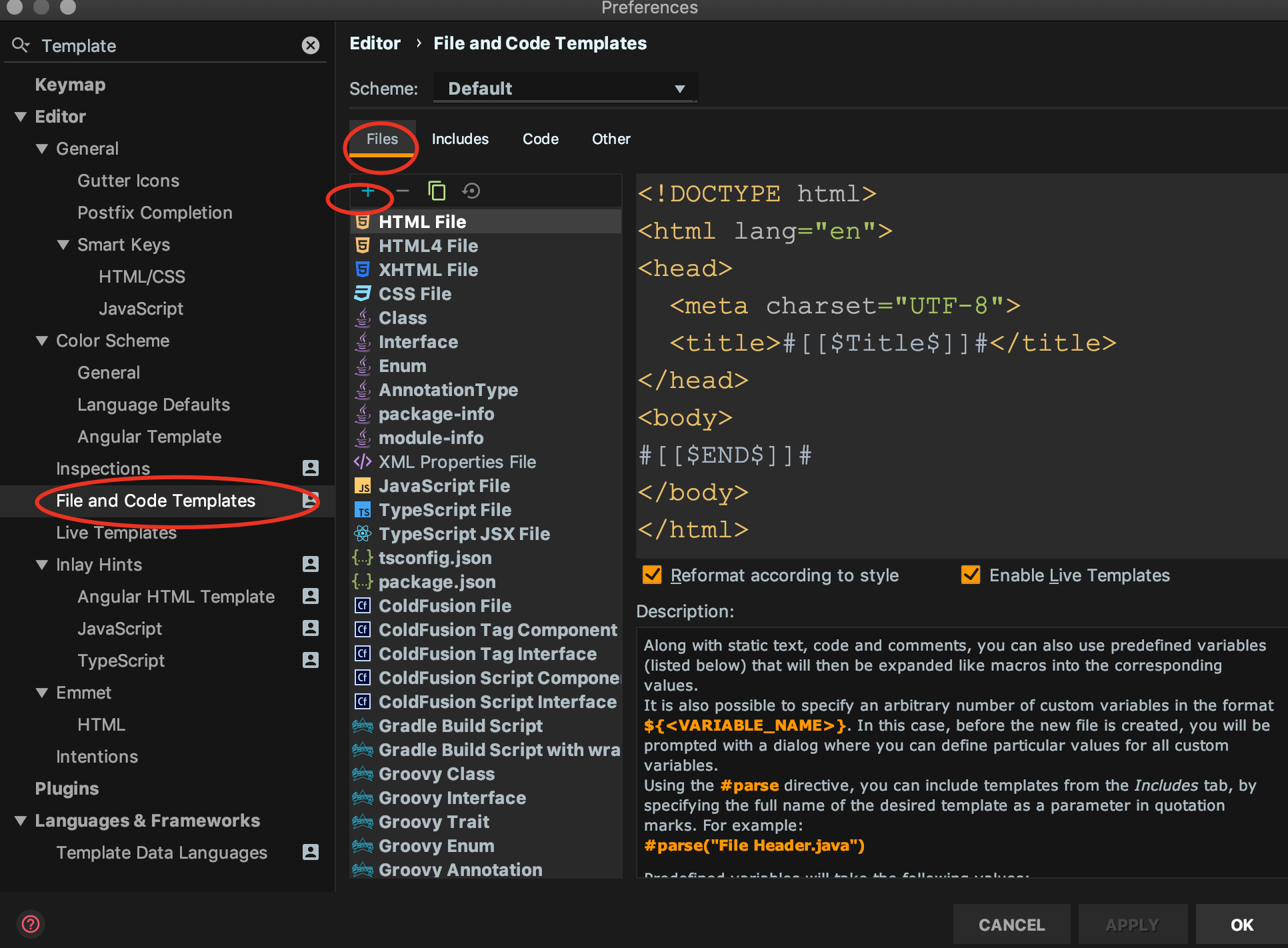
Task: Click the profile icon next to Inspections
Action: (311, 468)
